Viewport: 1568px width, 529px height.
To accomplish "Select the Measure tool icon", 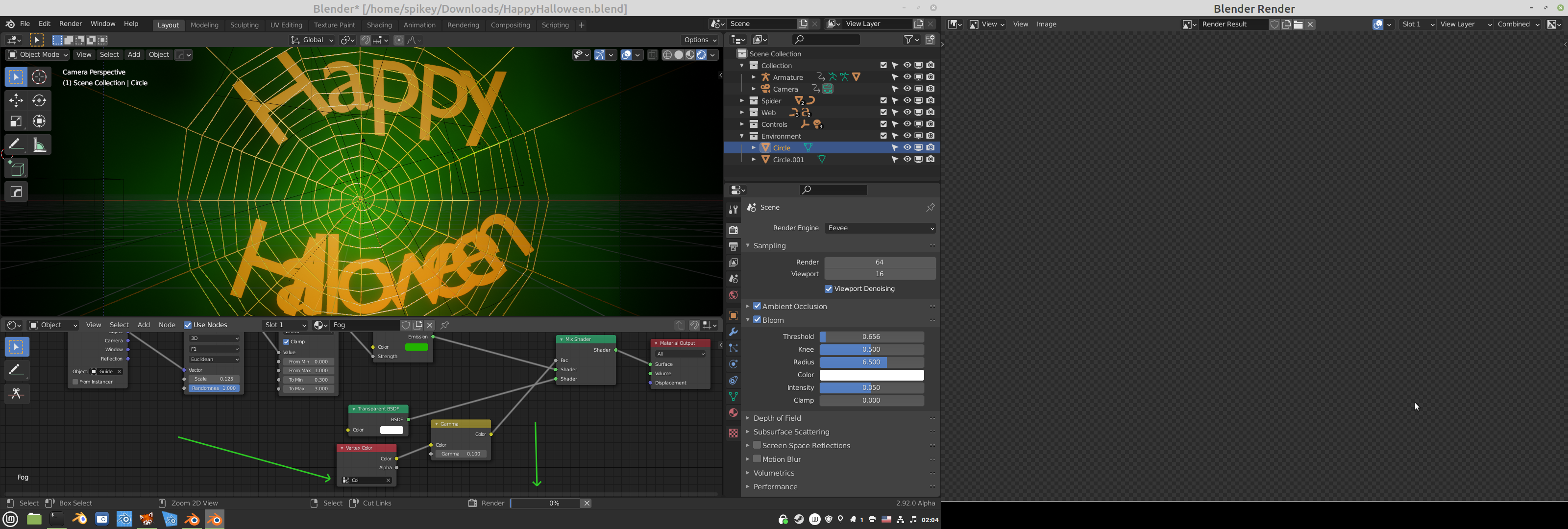I will 40,145.
